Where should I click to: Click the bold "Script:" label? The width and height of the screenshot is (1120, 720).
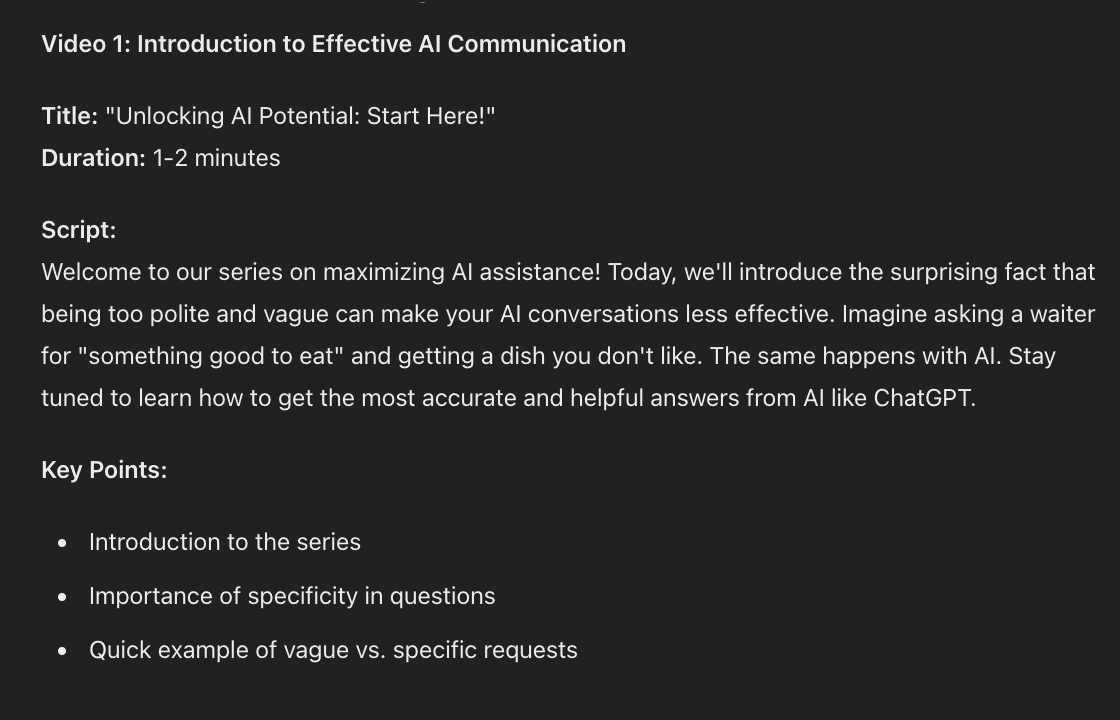(78, 230)
